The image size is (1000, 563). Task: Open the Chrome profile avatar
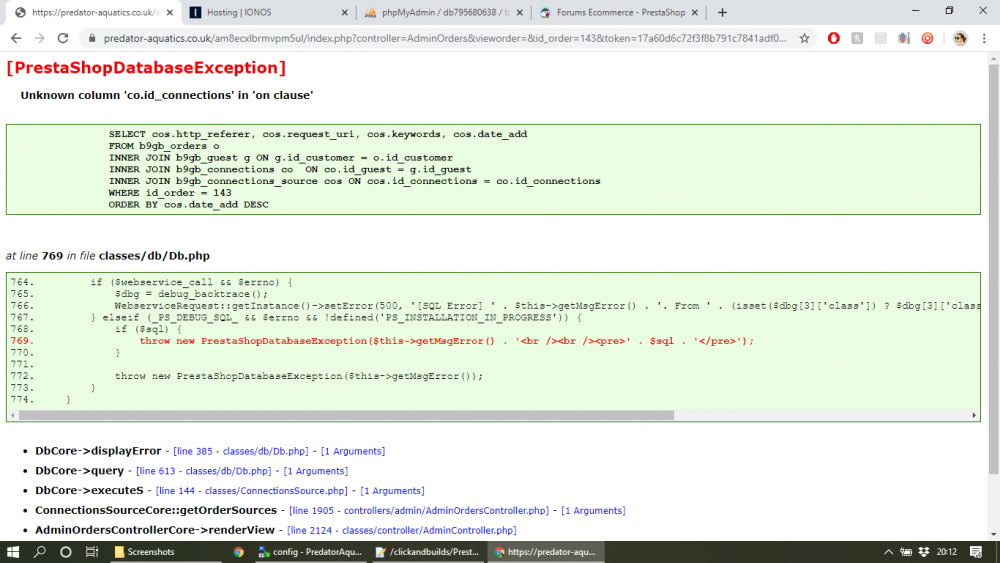(960, 38)
